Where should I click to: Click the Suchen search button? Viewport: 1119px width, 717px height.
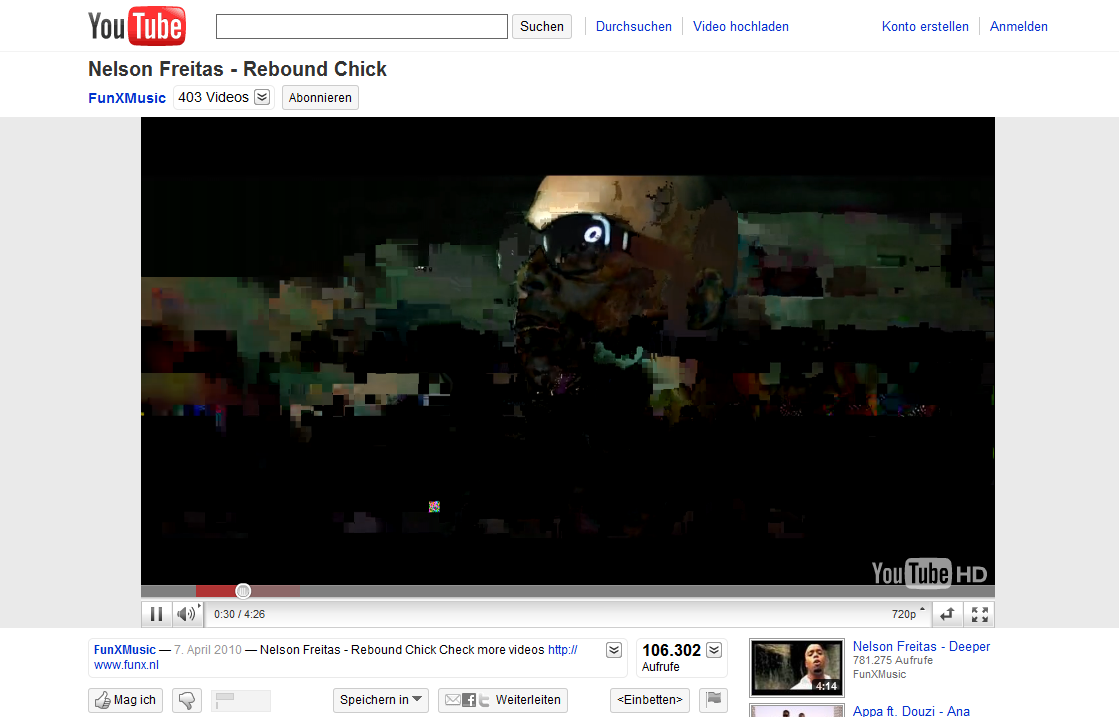542,26
